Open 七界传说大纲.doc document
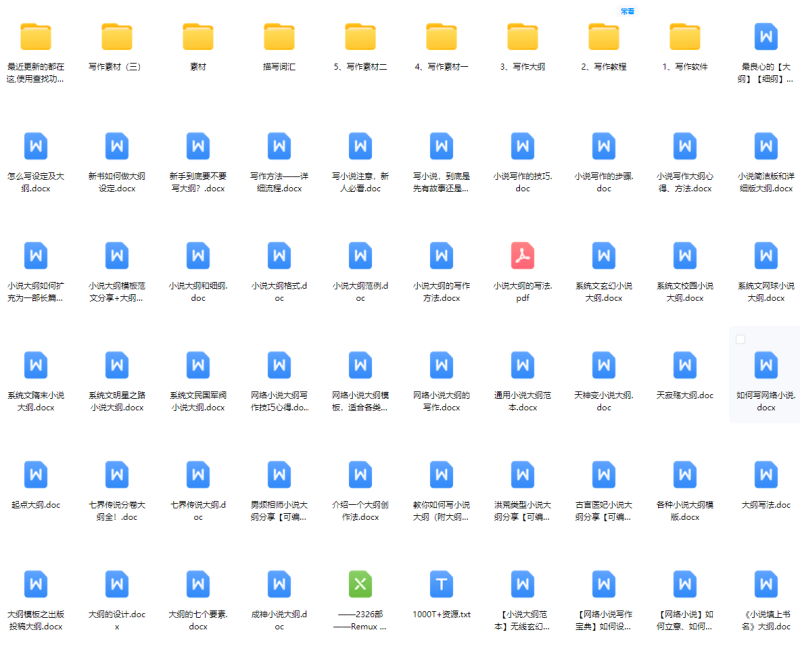Image resolution: width=800 pixels, height=649 pixels. [198, 475]
